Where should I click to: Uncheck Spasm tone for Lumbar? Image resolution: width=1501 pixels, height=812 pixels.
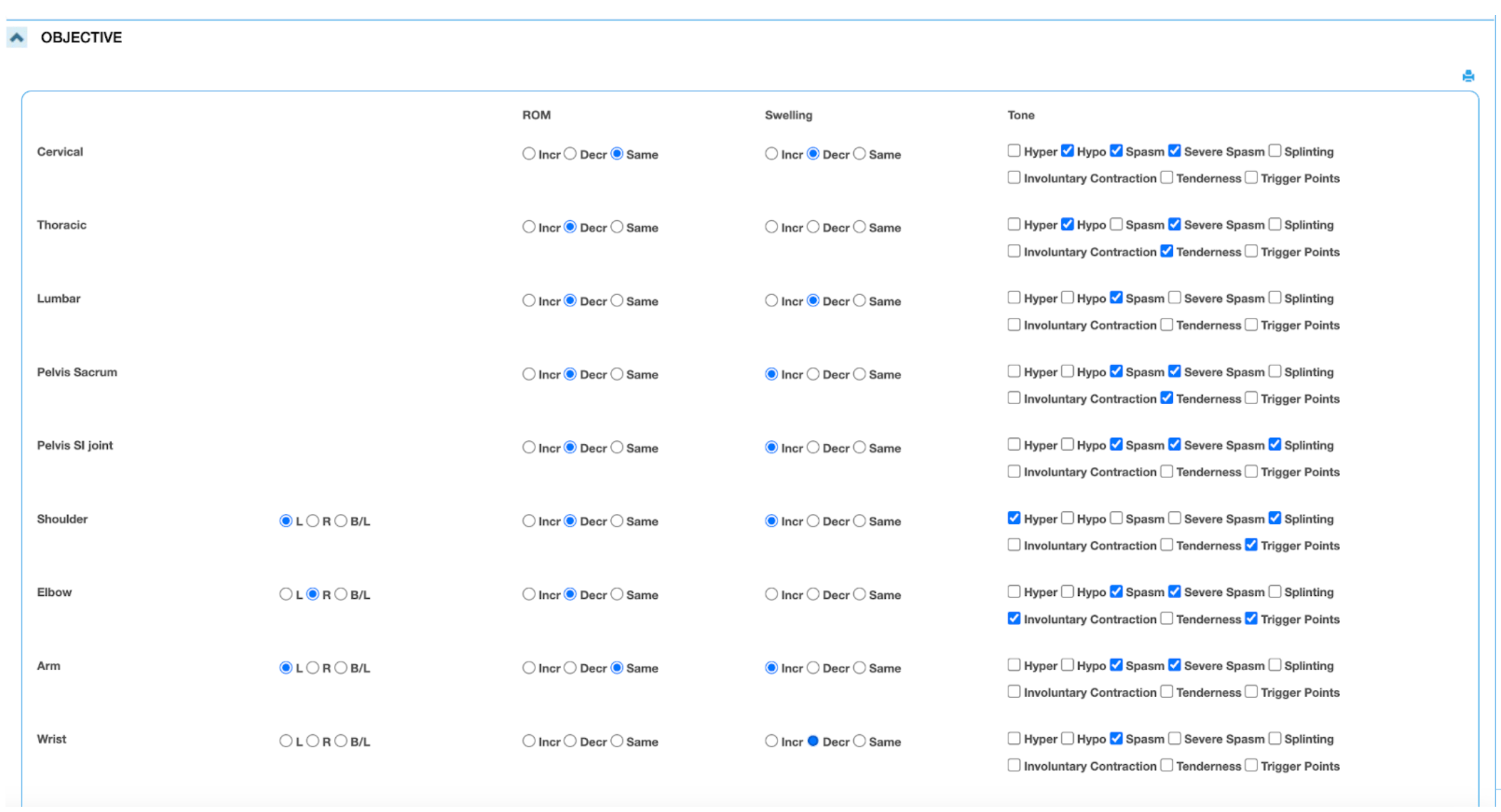[x=1116, y=298]
